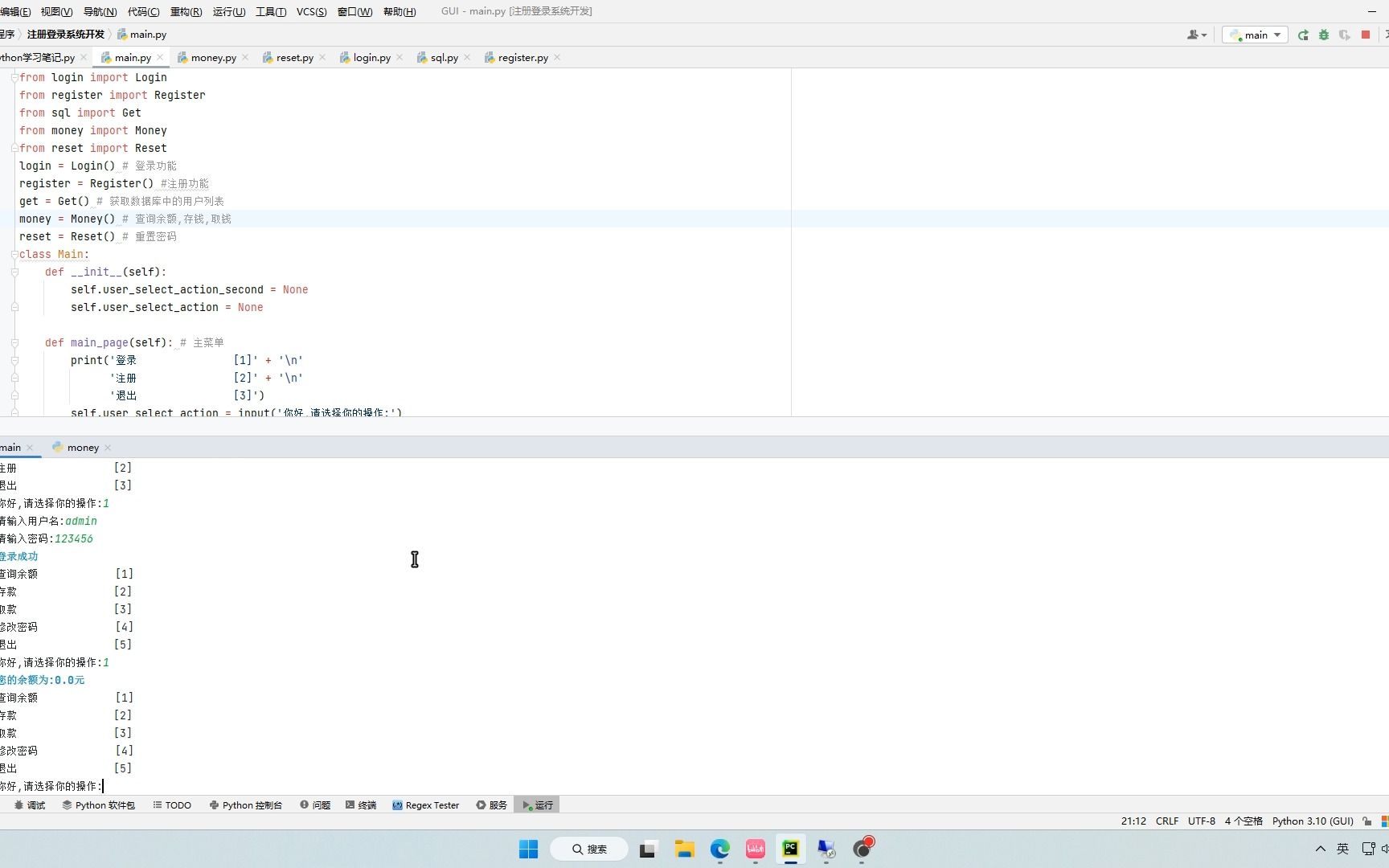Open the collaborators dropdown near run configs
The height and width of the screenshot is (868, 1389).
click(1196, 35)
